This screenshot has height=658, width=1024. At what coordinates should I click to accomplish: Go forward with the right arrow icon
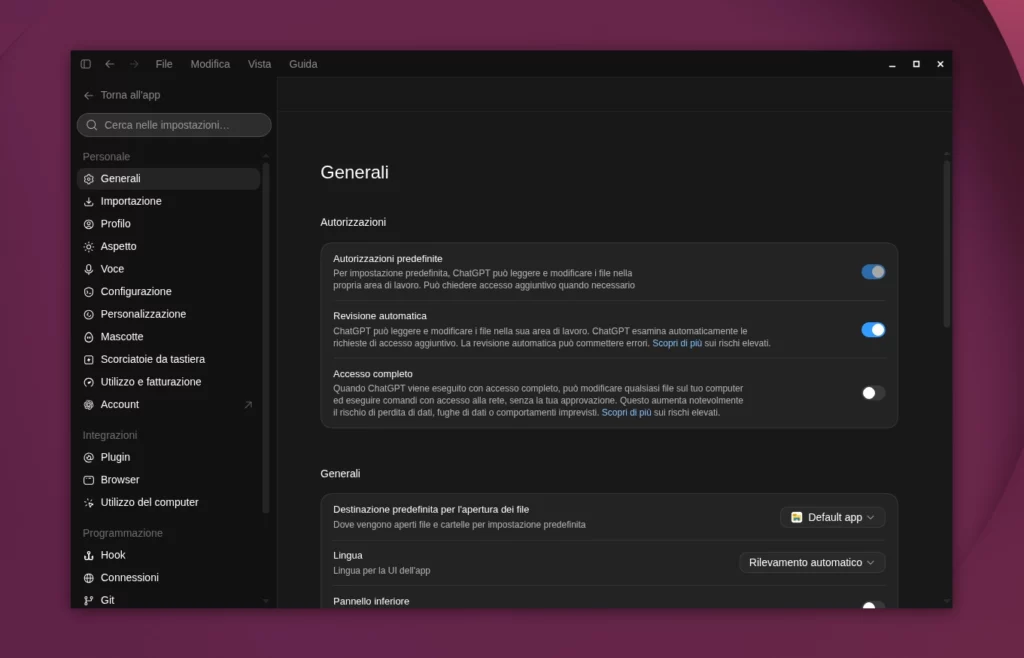[134, 64]
